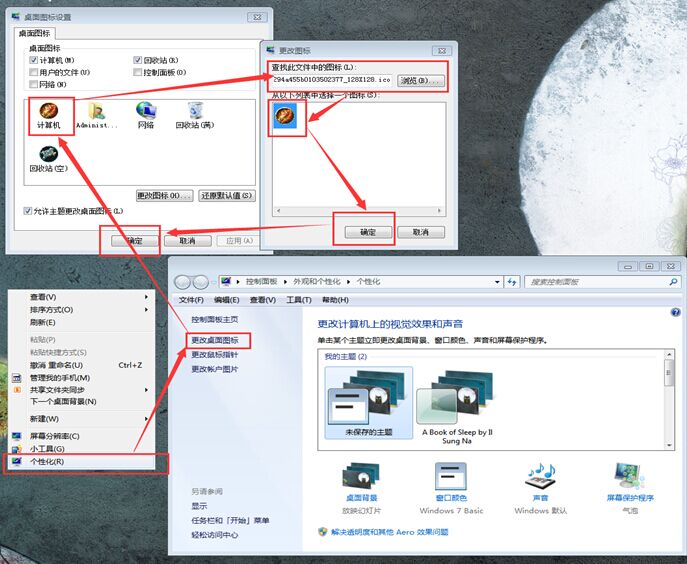
Task: Toggle 允许主题更改桌面图标 checkbox
Action: click(x=28, y=211)
